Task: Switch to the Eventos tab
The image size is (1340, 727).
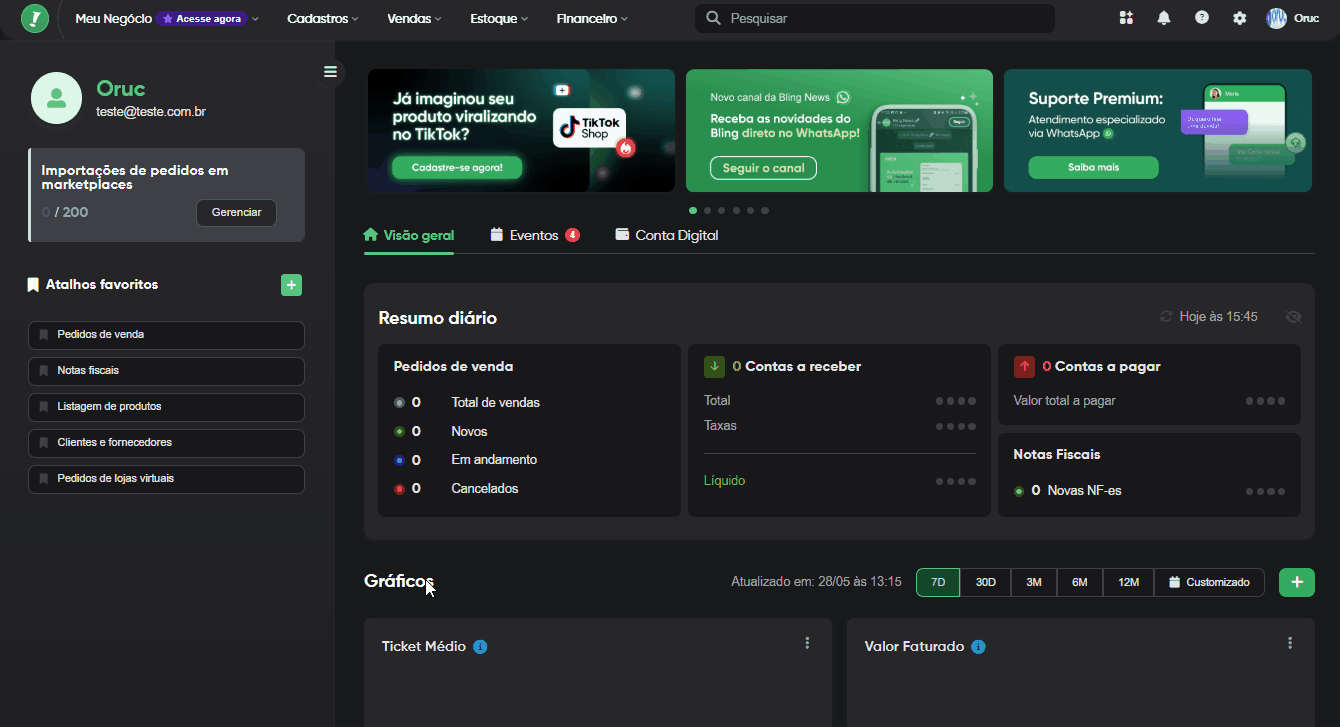Action: pyautogui.click(x=534, y=235)
